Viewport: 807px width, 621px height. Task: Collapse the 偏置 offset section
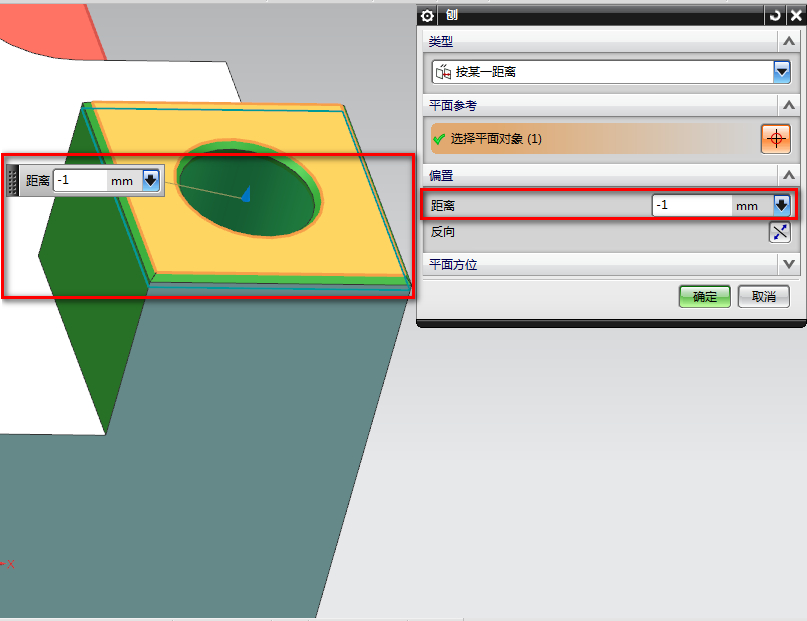point(789,176)
